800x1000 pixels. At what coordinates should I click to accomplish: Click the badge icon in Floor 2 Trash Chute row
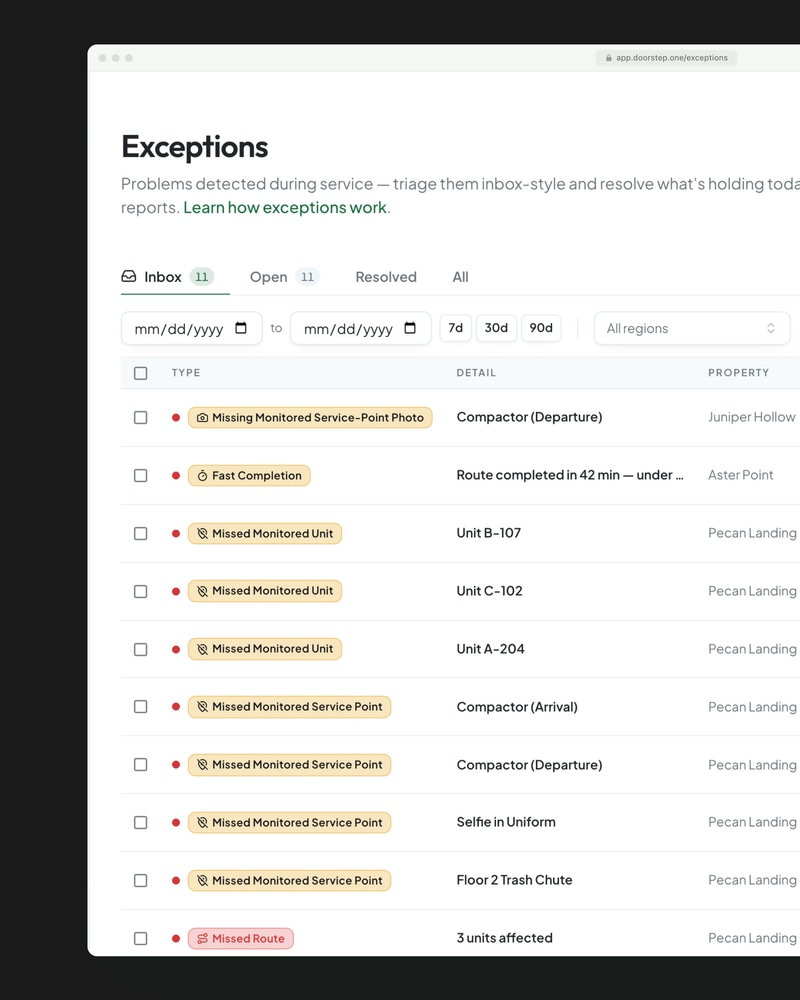(202, 881)
